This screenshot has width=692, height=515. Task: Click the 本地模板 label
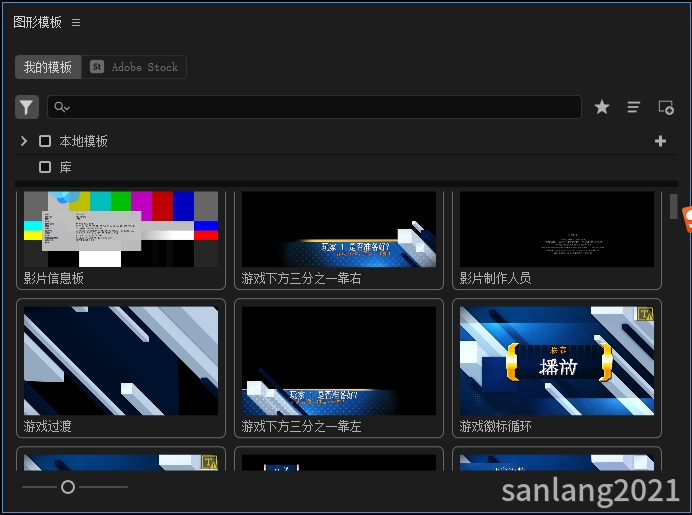coord(83,141)
